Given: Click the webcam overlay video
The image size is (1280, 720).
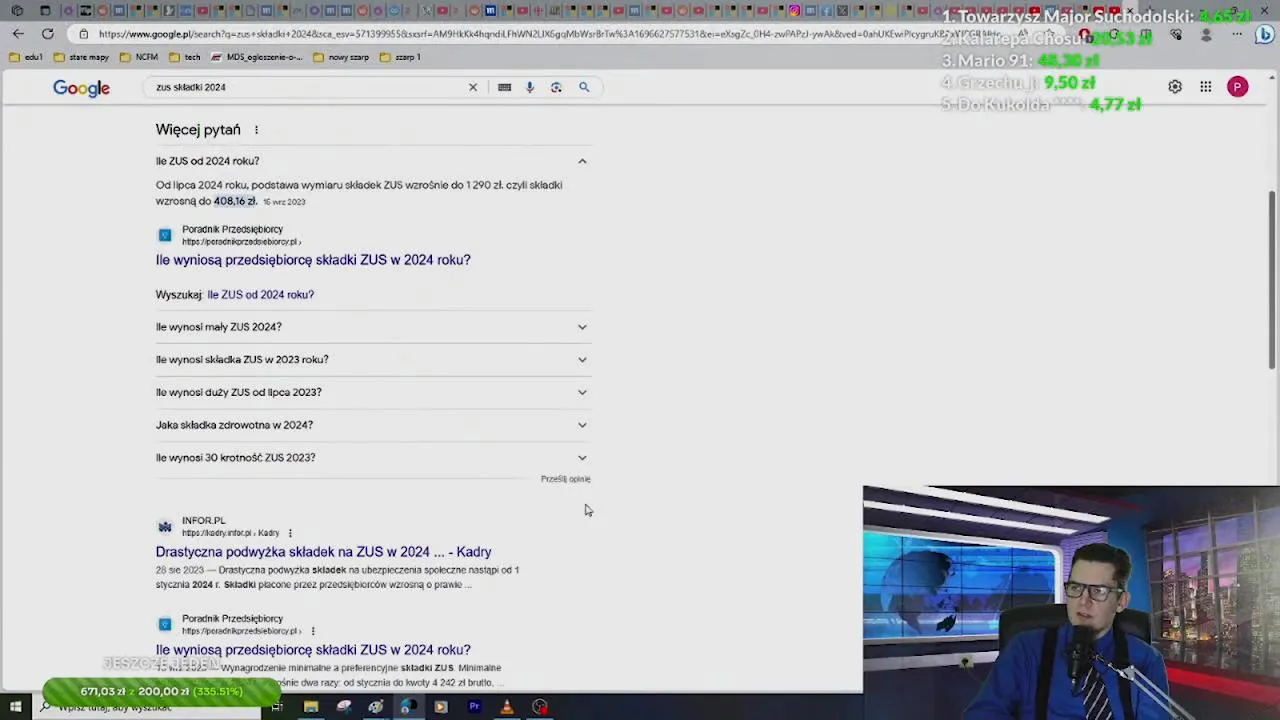Looking at the screenshot, I should point(1071,603).
